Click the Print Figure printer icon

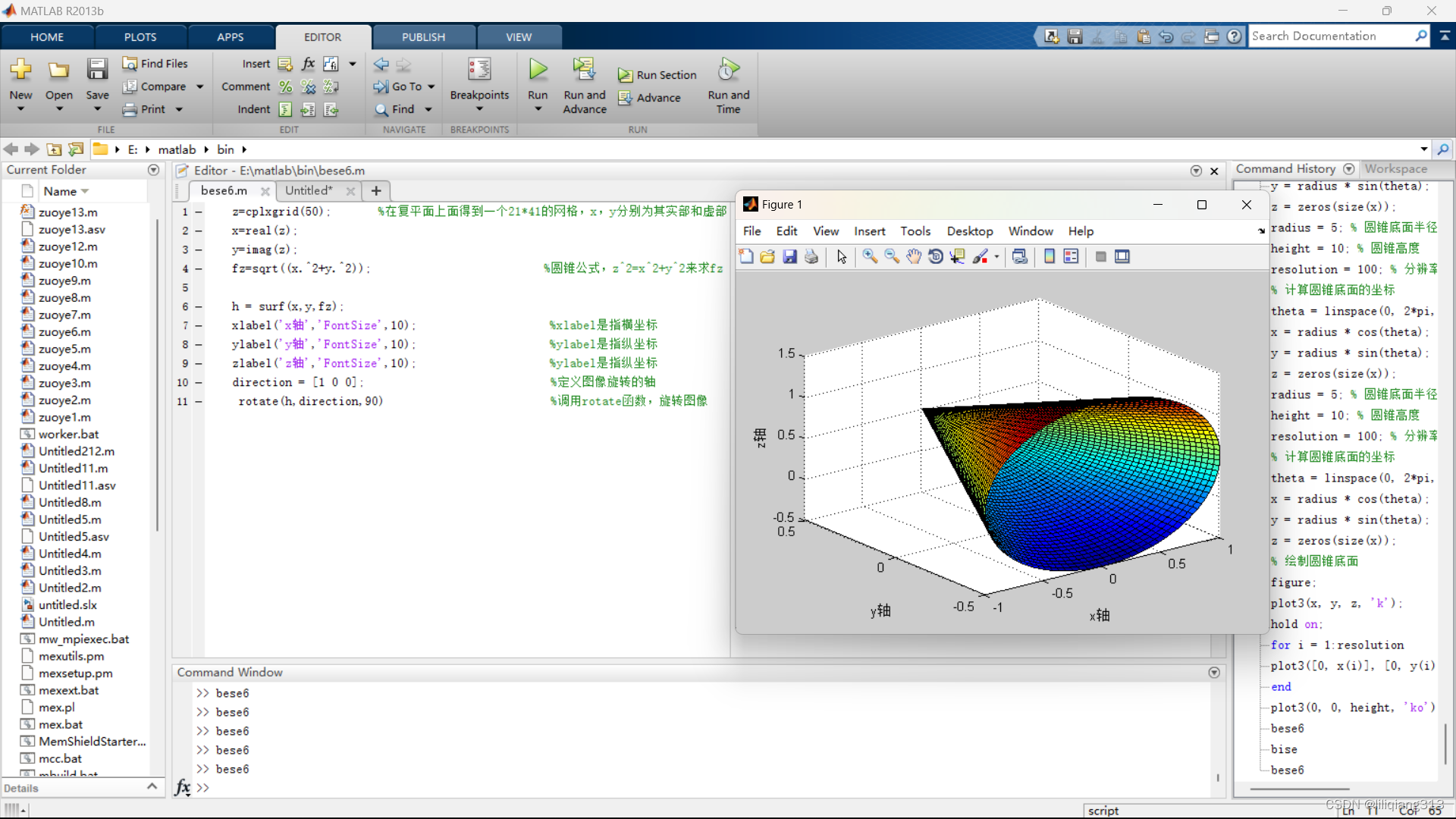coord(811,257)
